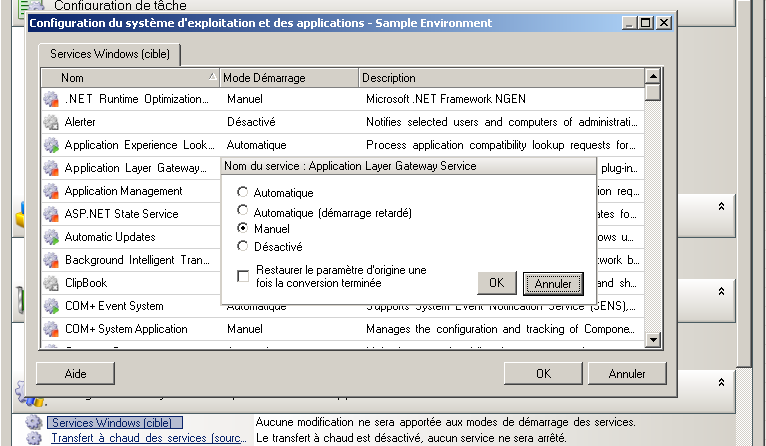Click the Application Experience Lookup service icon
The height and width of the screenshot is (446, 766).
click(51, 145)
